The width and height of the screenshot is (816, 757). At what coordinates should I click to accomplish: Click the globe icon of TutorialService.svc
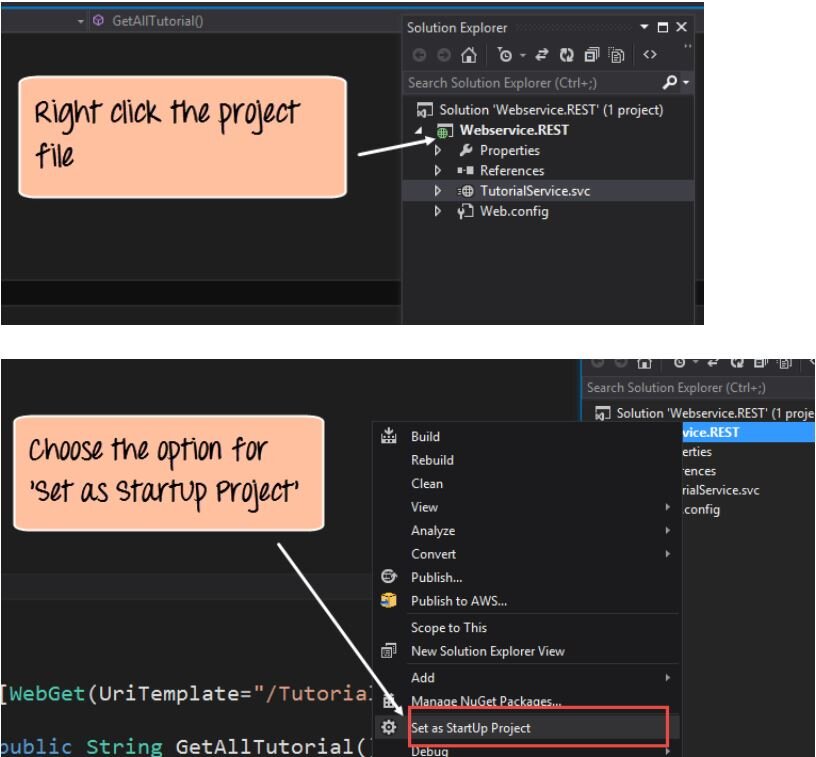[x=465, y=191]
